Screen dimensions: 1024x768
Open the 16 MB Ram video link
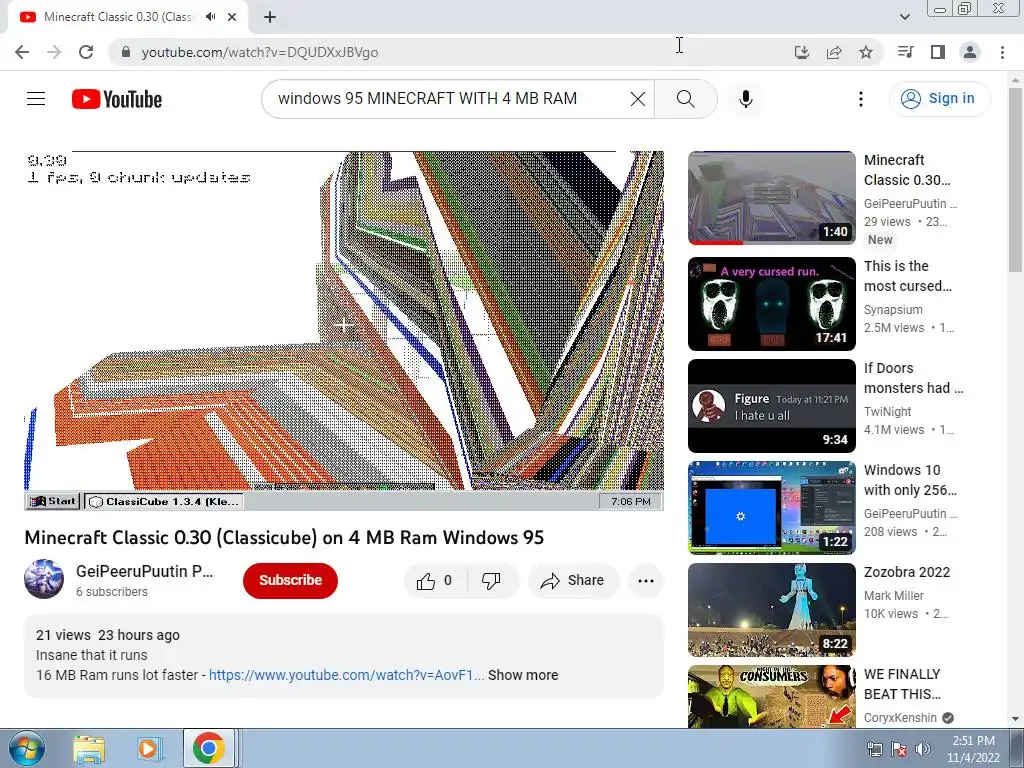[x=346, y=675]
